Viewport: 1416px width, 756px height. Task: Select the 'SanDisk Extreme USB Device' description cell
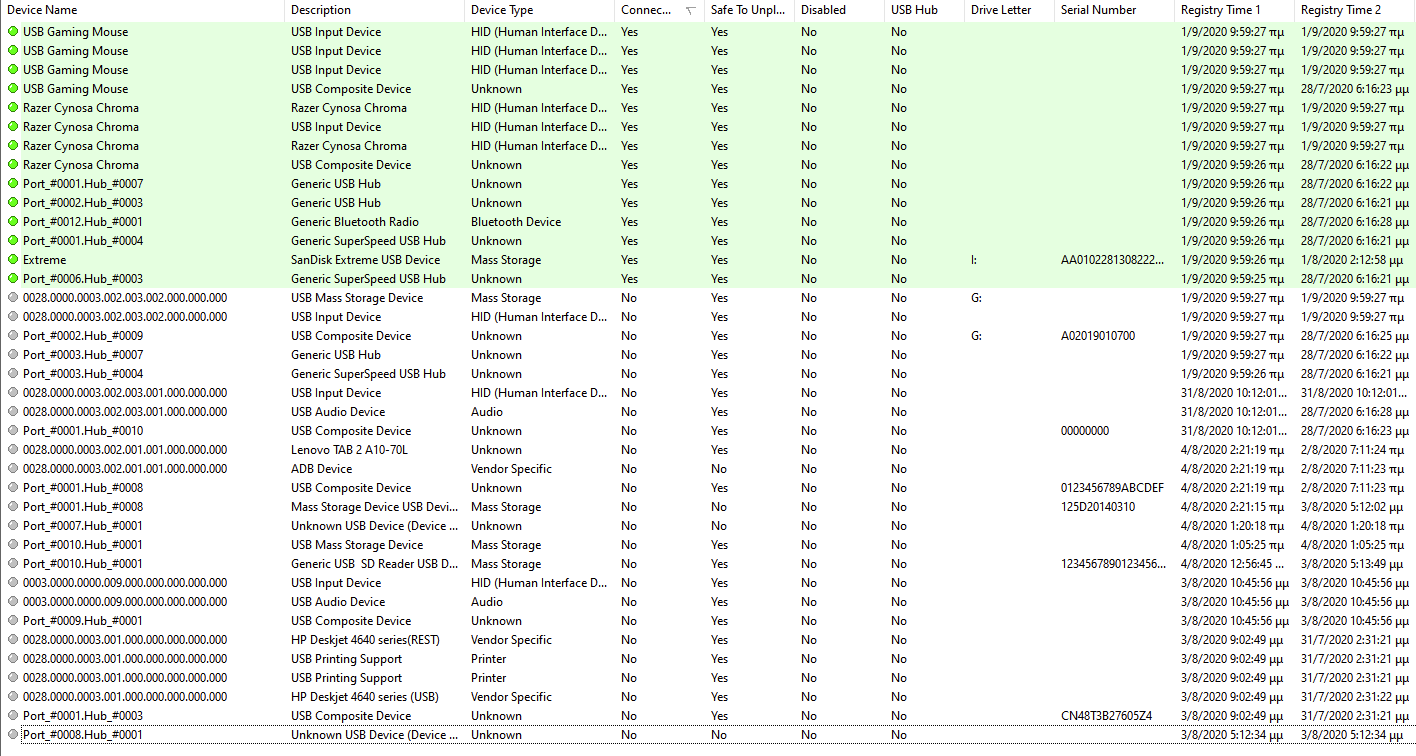pyautogui.click(x=365, y=260)
